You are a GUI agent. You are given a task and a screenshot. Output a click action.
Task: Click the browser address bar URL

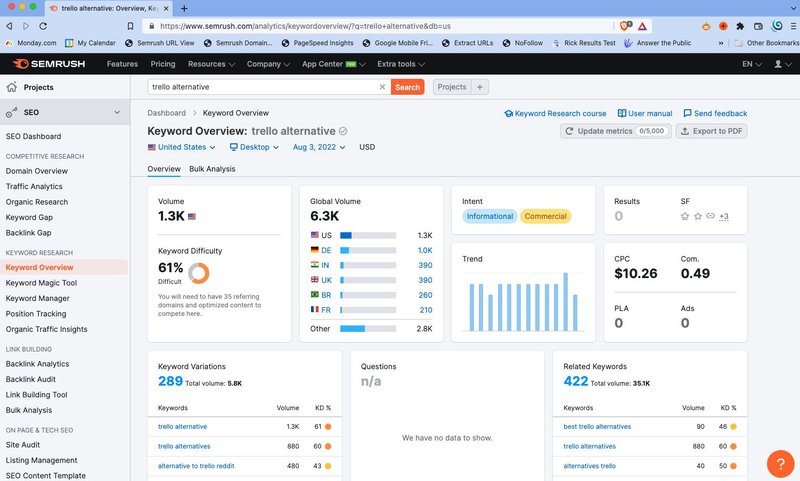click(305, 26)
